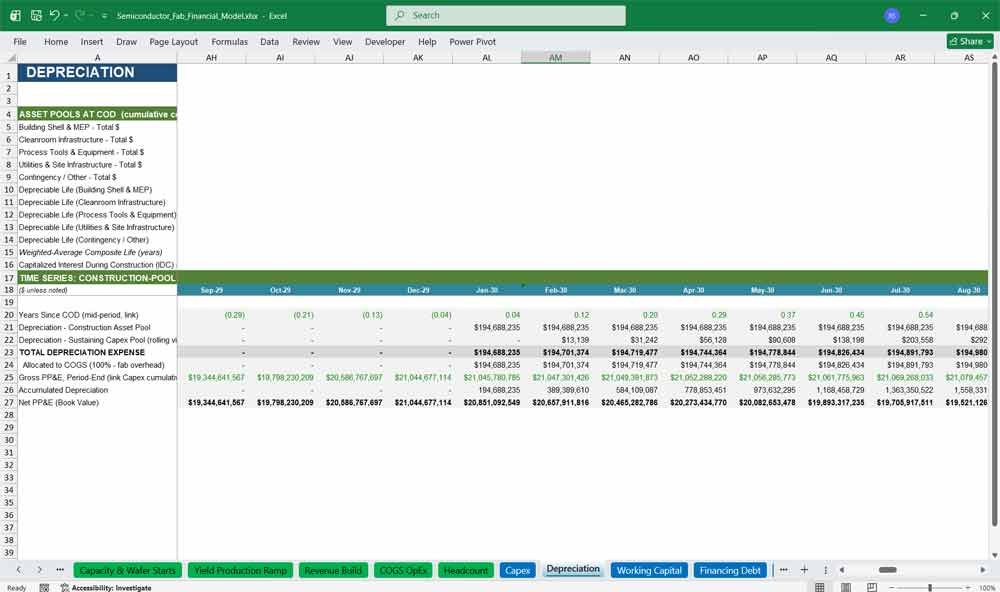Select TOTAL DEPRECIATION EXPENSE label cell
This screenshot has width=1000, height=592.
[x=98, y=352]
